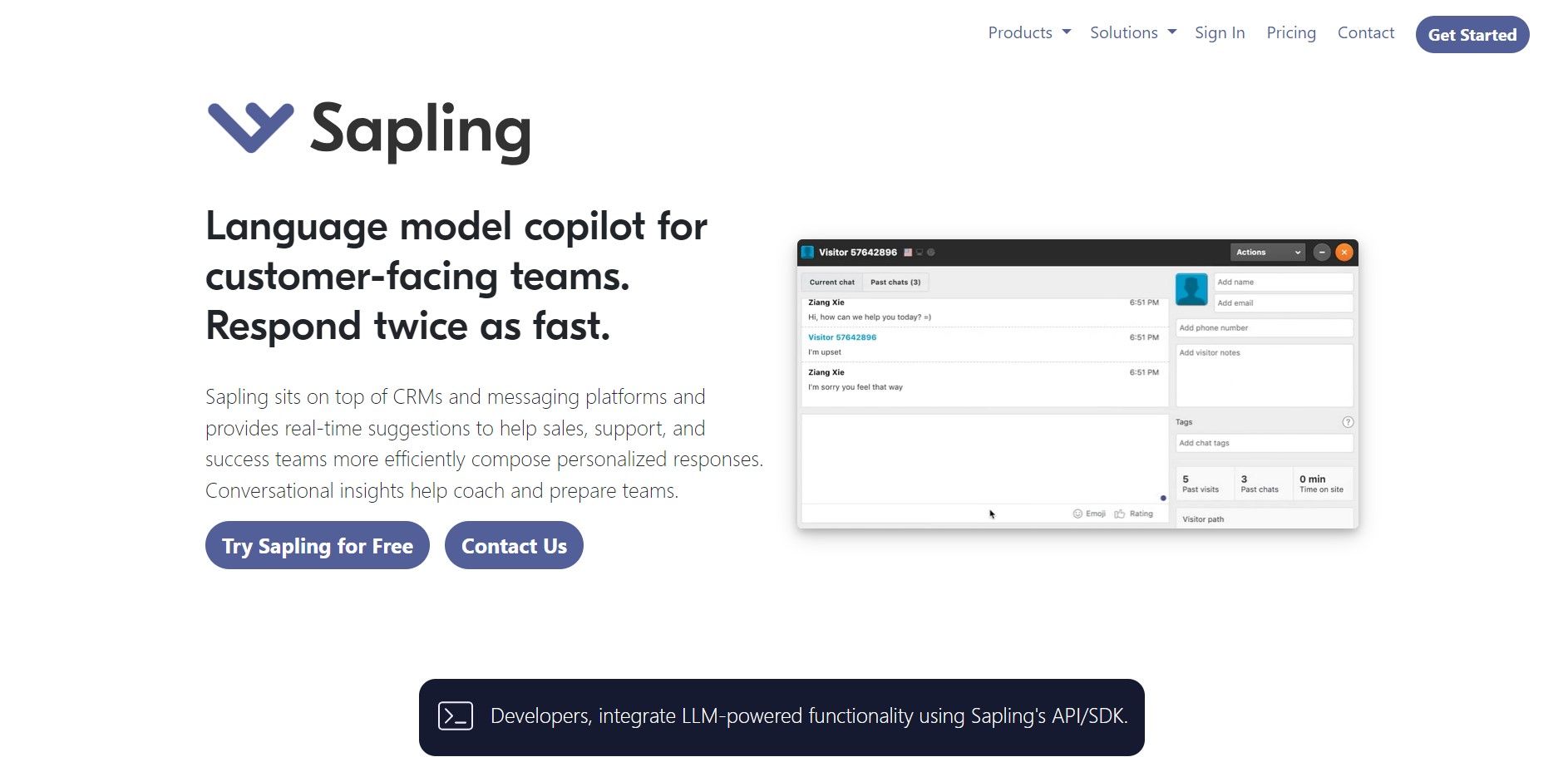Select the Current chat tab
The image size is (1568, 757).
coord(832,283)
